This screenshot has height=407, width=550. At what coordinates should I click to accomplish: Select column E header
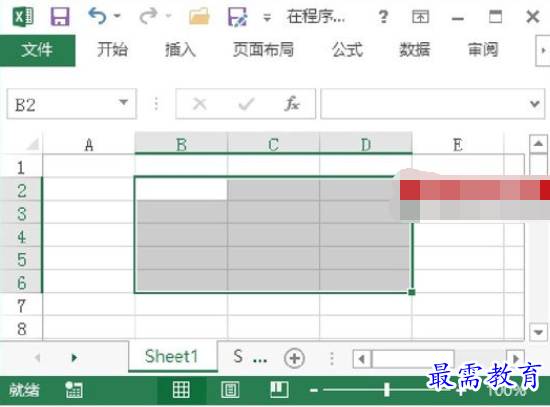point(458,145)
